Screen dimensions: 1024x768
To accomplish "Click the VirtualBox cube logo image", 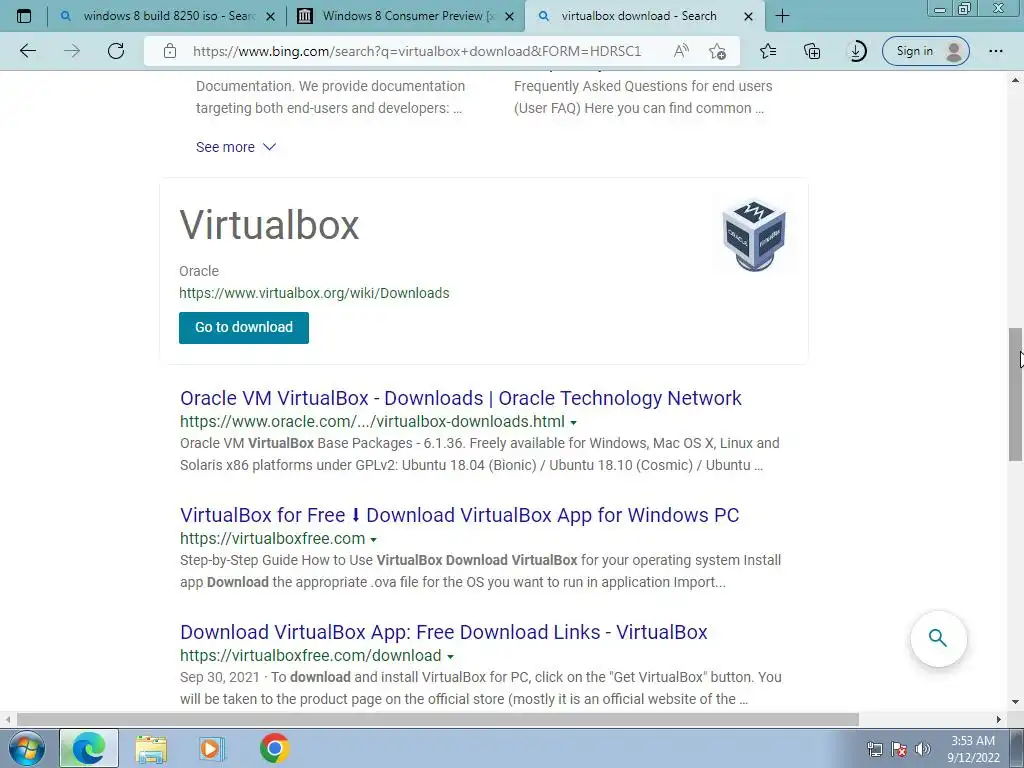I will [754, 234].
